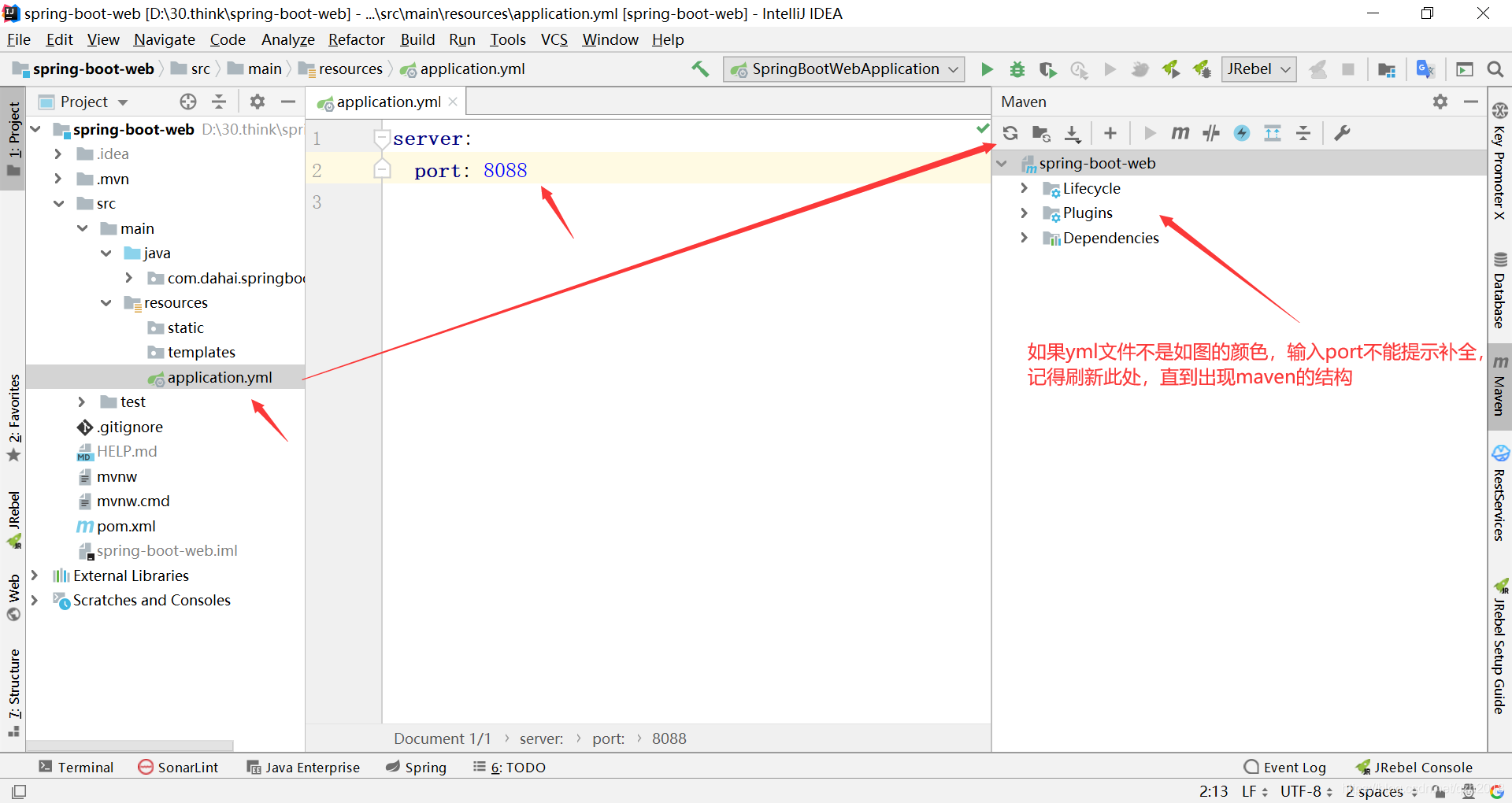Start debugging with the bug icon
The image size is (1512, 803).
[1017, 69]
